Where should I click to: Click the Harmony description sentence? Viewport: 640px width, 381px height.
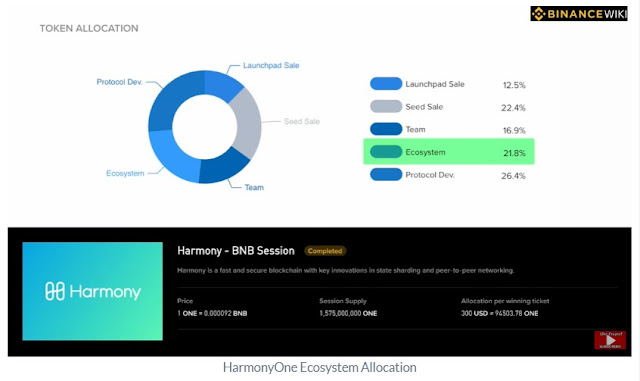coord(346,270)
